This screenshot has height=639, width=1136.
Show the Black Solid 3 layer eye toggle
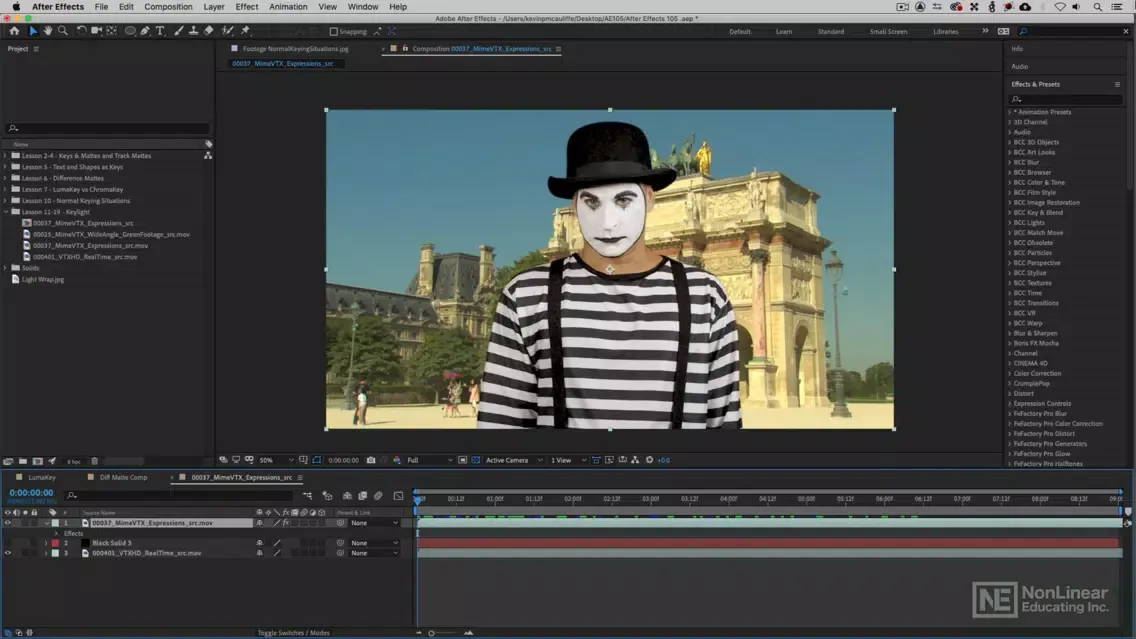point(8,543)
